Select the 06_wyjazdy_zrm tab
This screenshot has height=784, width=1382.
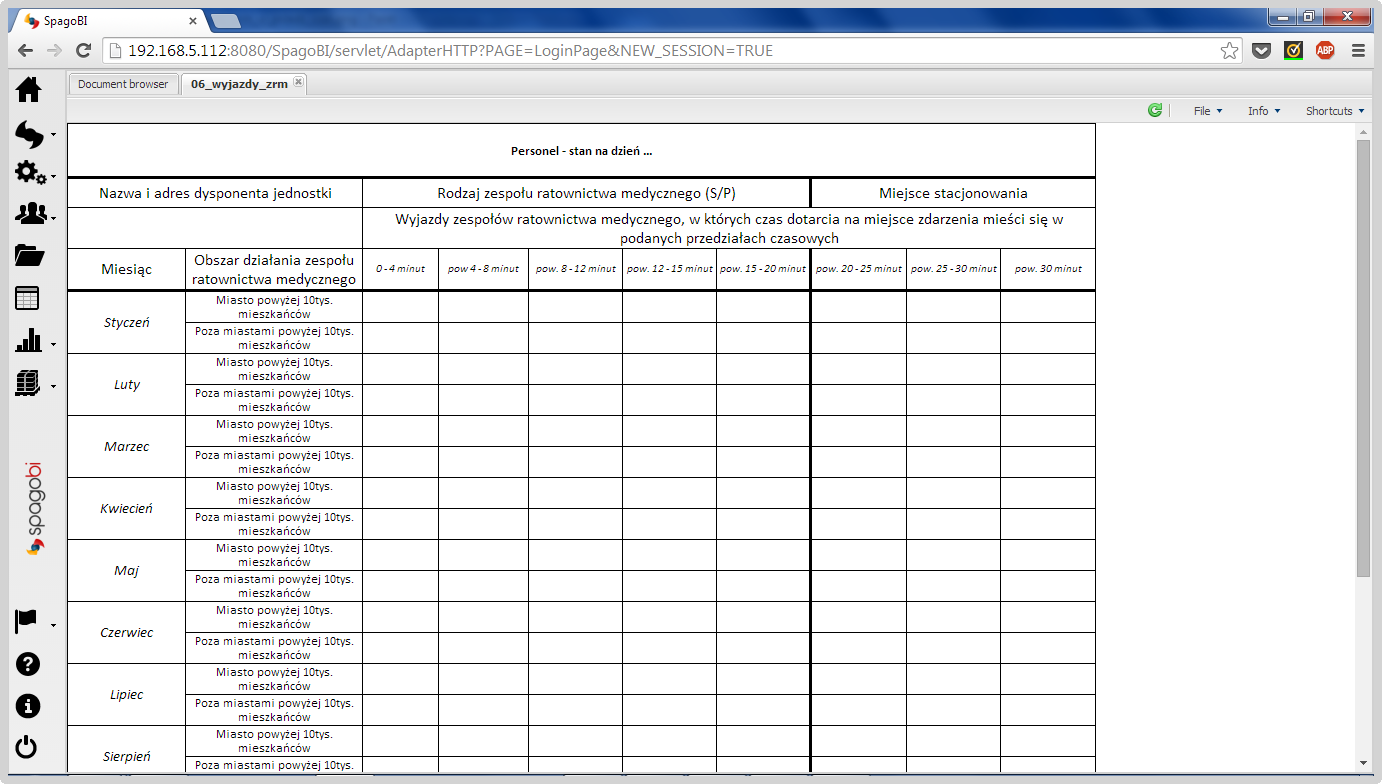click(239, 84)
